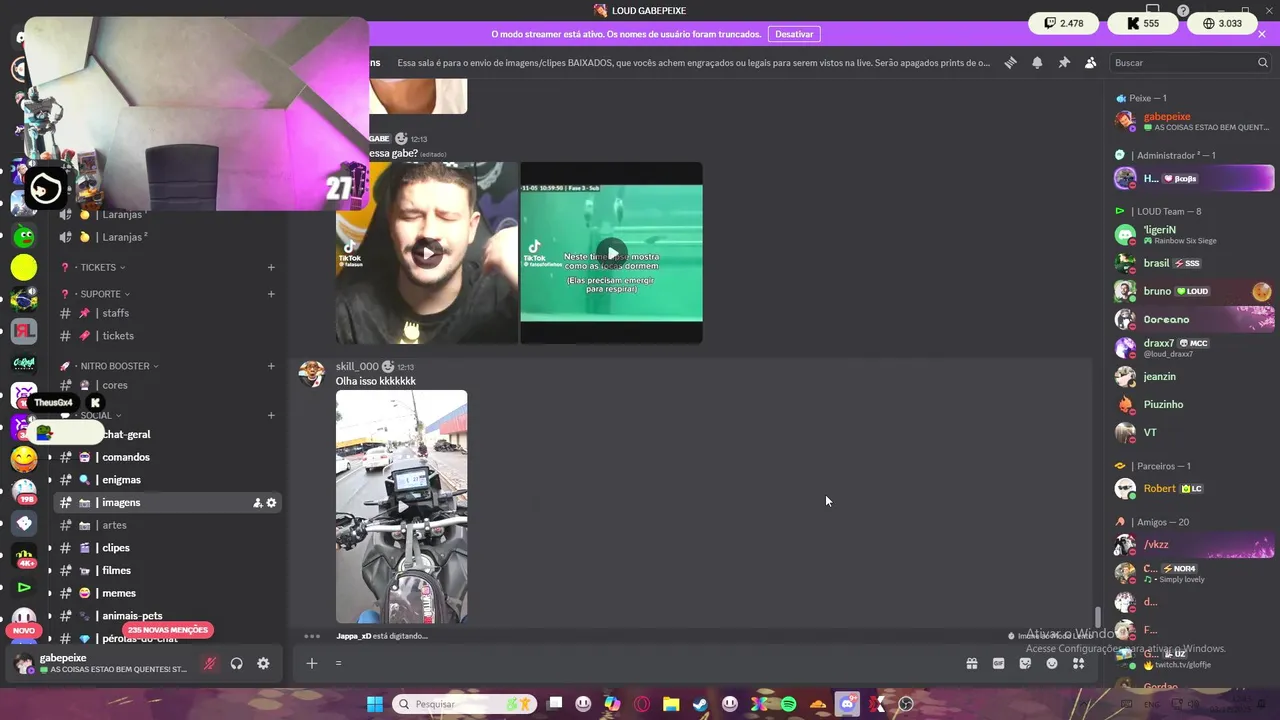Open member jeanzin profile
Image resolution: width=1280 pixels, height=720 pixels.
point(1194,376)
